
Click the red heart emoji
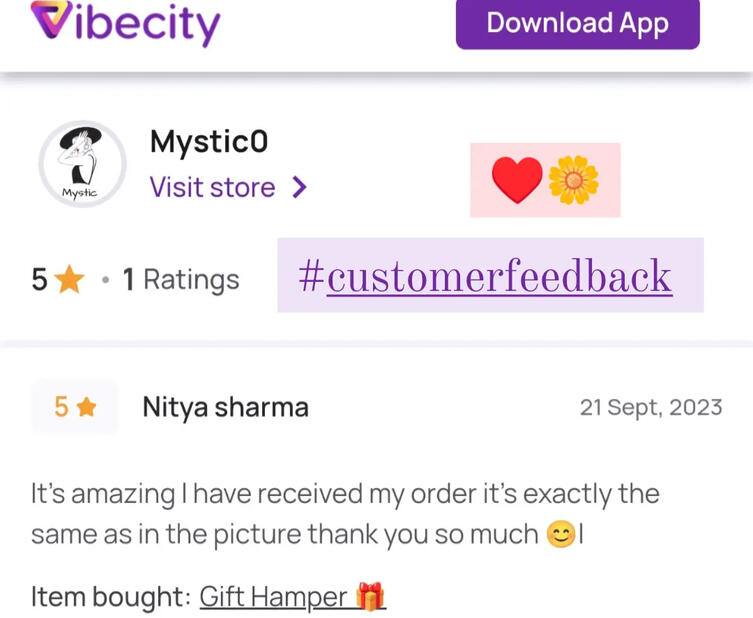click(x=517, y=180)
